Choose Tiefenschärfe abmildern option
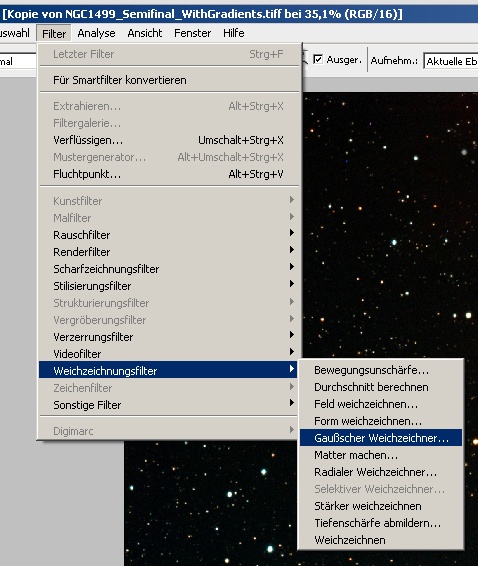 [x=381, y=523]
